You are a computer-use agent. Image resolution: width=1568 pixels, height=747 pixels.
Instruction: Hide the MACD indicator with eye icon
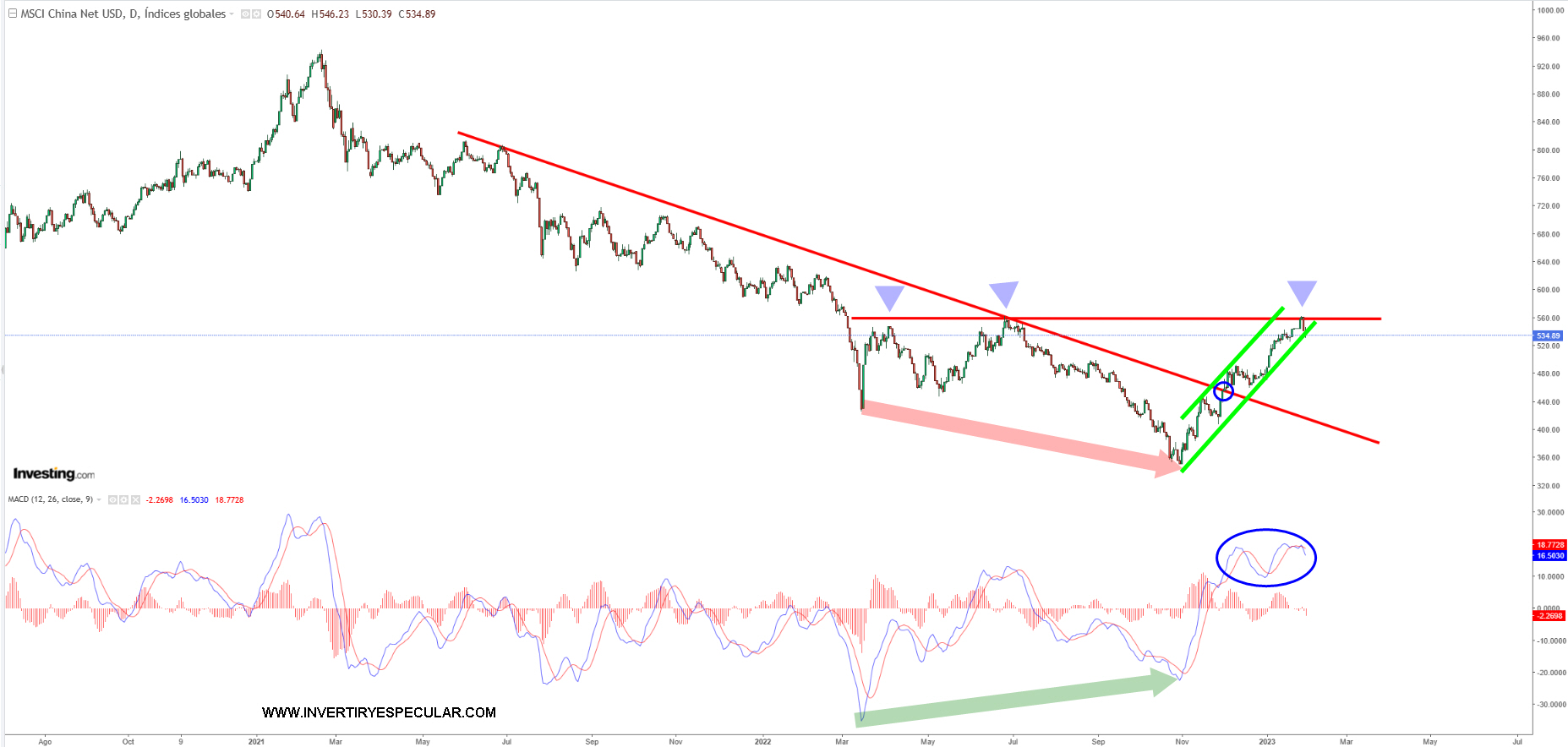(113, 500)
